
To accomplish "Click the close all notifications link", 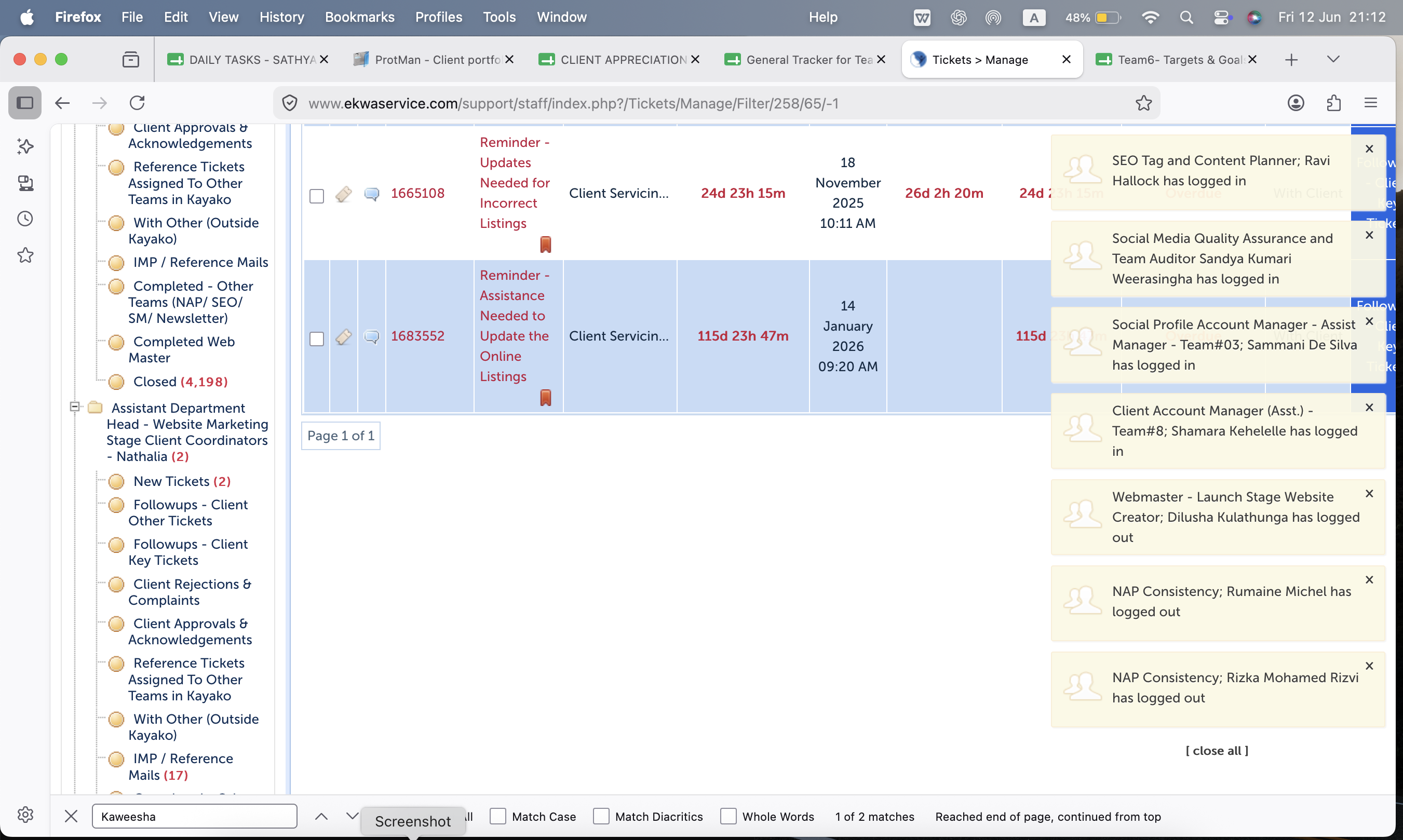I will pos(1217,751).
